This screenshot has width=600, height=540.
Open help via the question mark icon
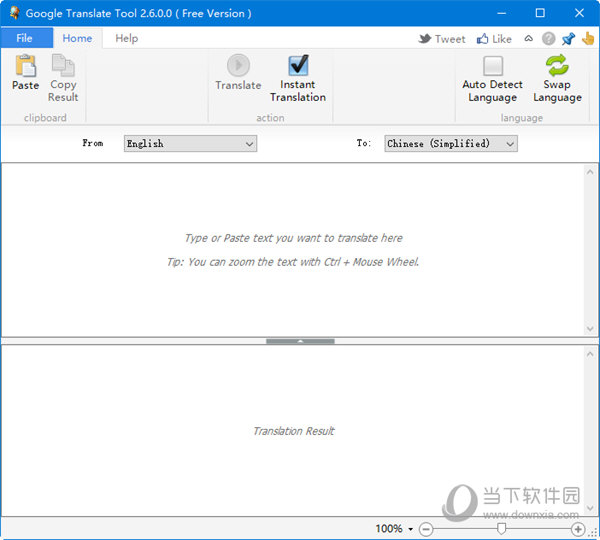pyautogui.click(x=548, y=38)
